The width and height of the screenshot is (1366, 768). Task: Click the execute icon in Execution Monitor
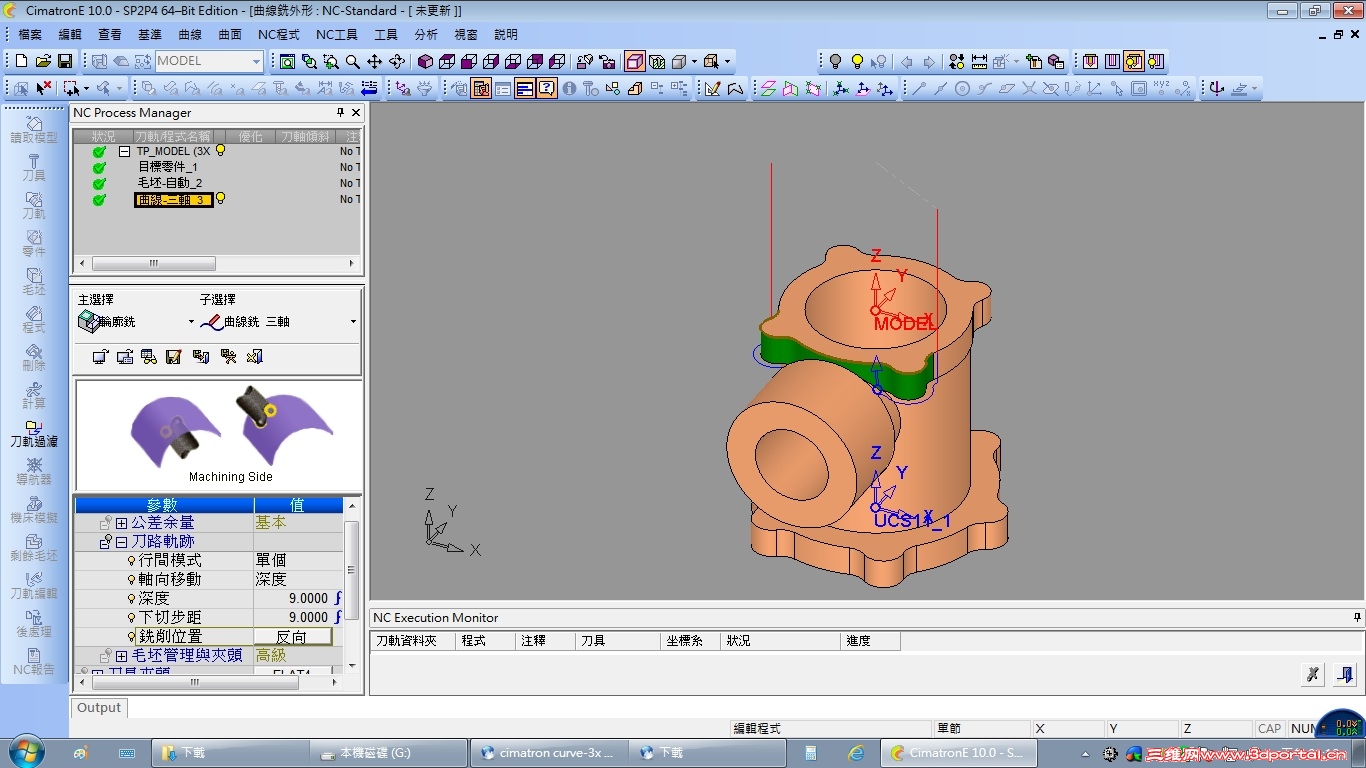coord(1313,674)
